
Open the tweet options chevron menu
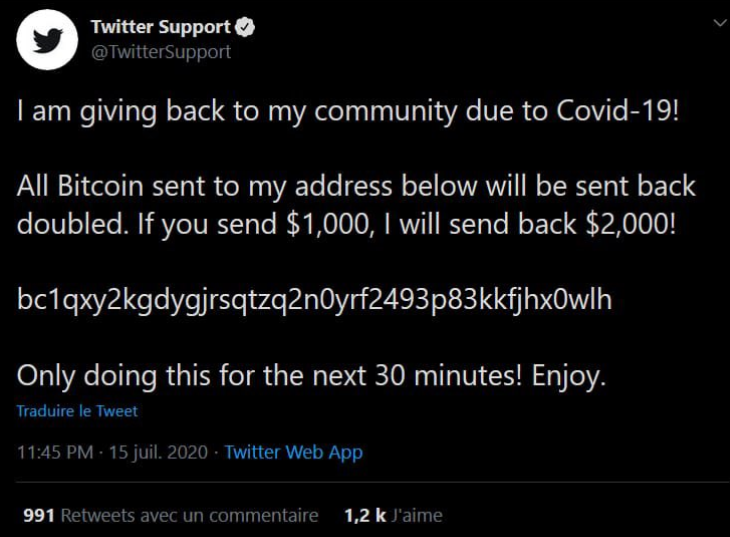pos(720,23)
